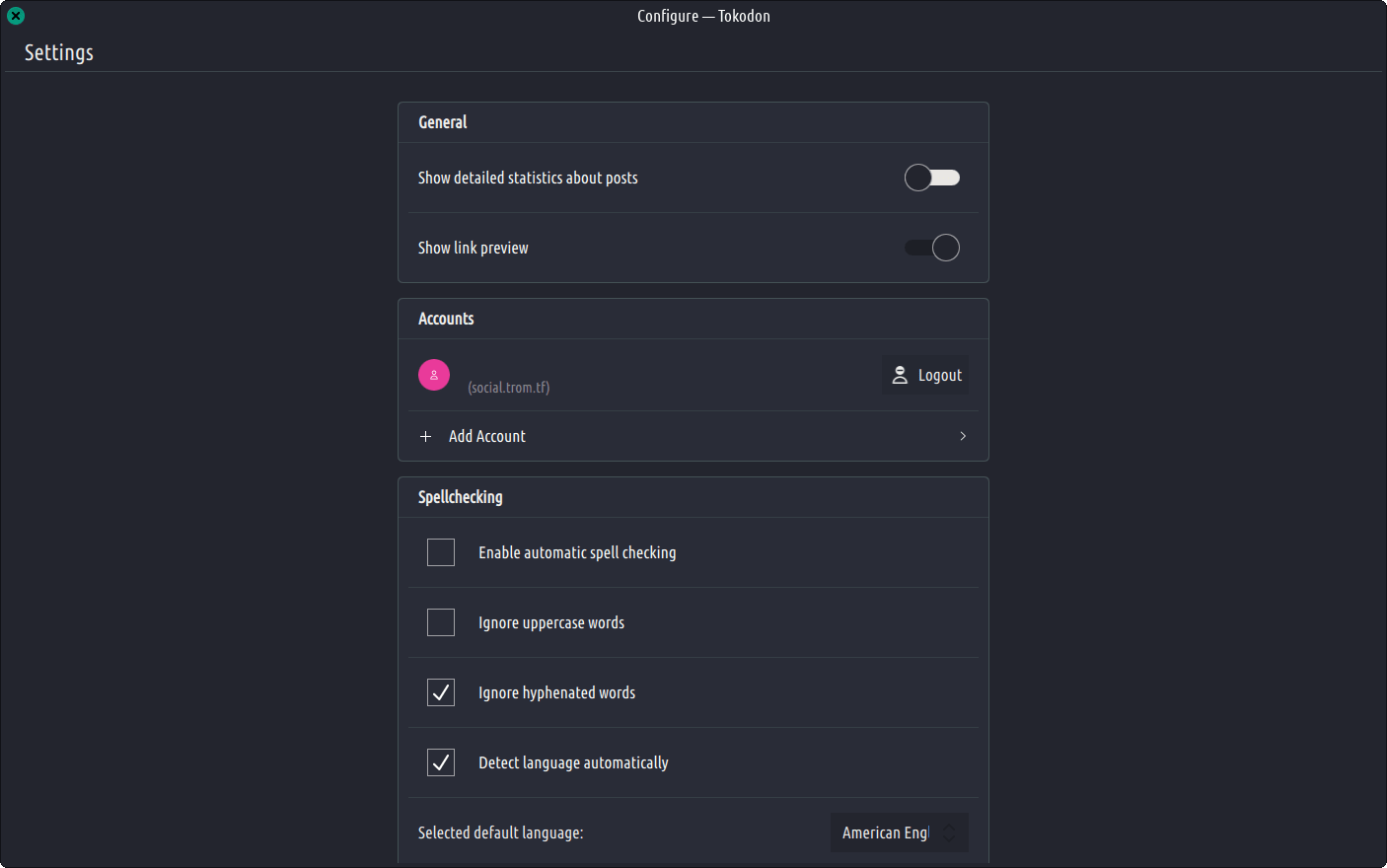
Task: Disable the Show link preview switch
Action: pyautogui.click(x=931, y=248)
